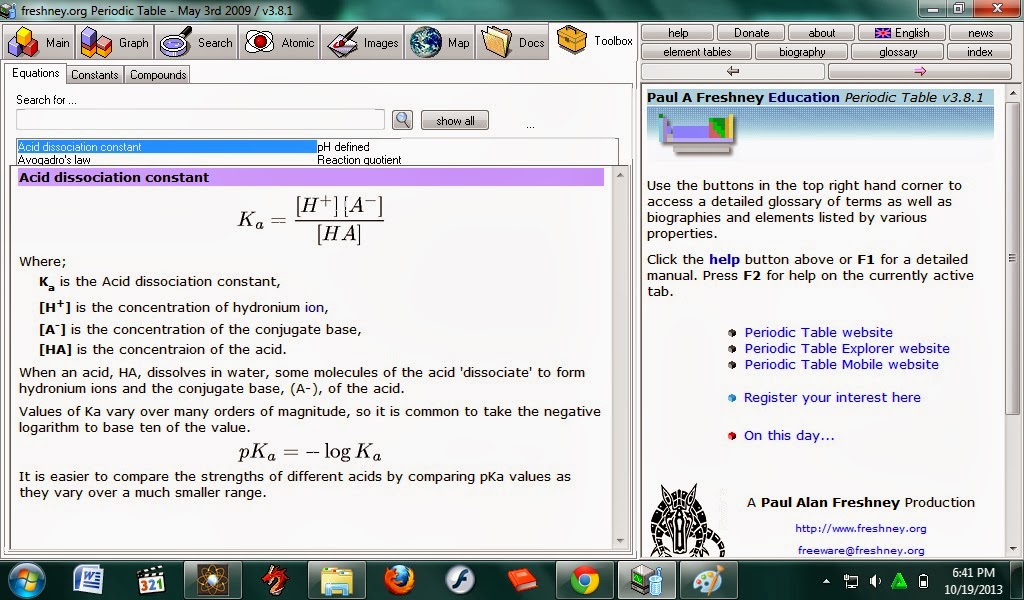
Task: Open element tables
Action: [x=697, y=52]
